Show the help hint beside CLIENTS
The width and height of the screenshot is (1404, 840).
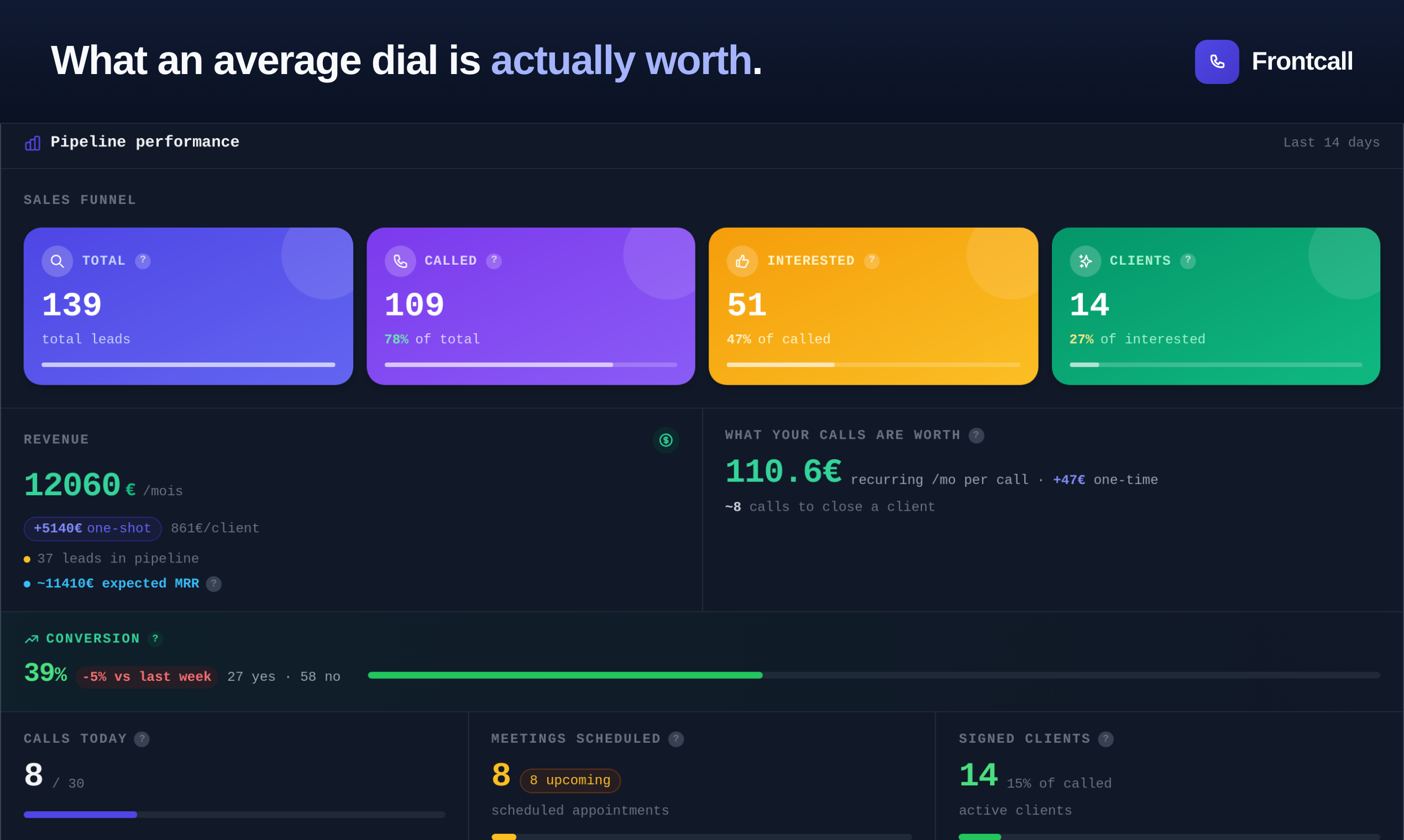pyautogui.click(x=1188, y=261)
